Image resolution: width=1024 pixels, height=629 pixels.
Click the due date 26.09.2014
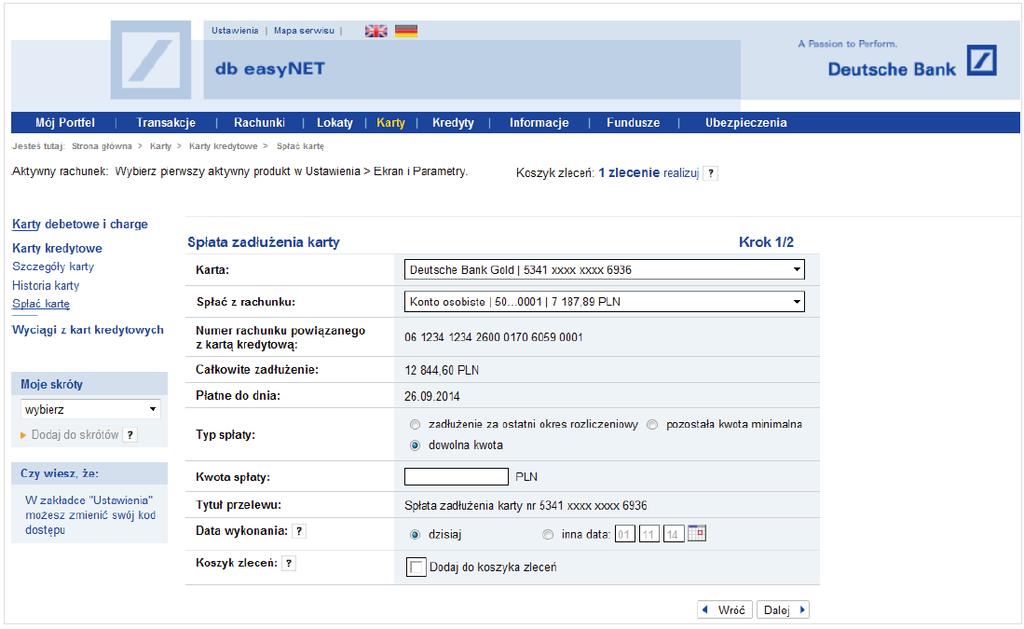432,396
